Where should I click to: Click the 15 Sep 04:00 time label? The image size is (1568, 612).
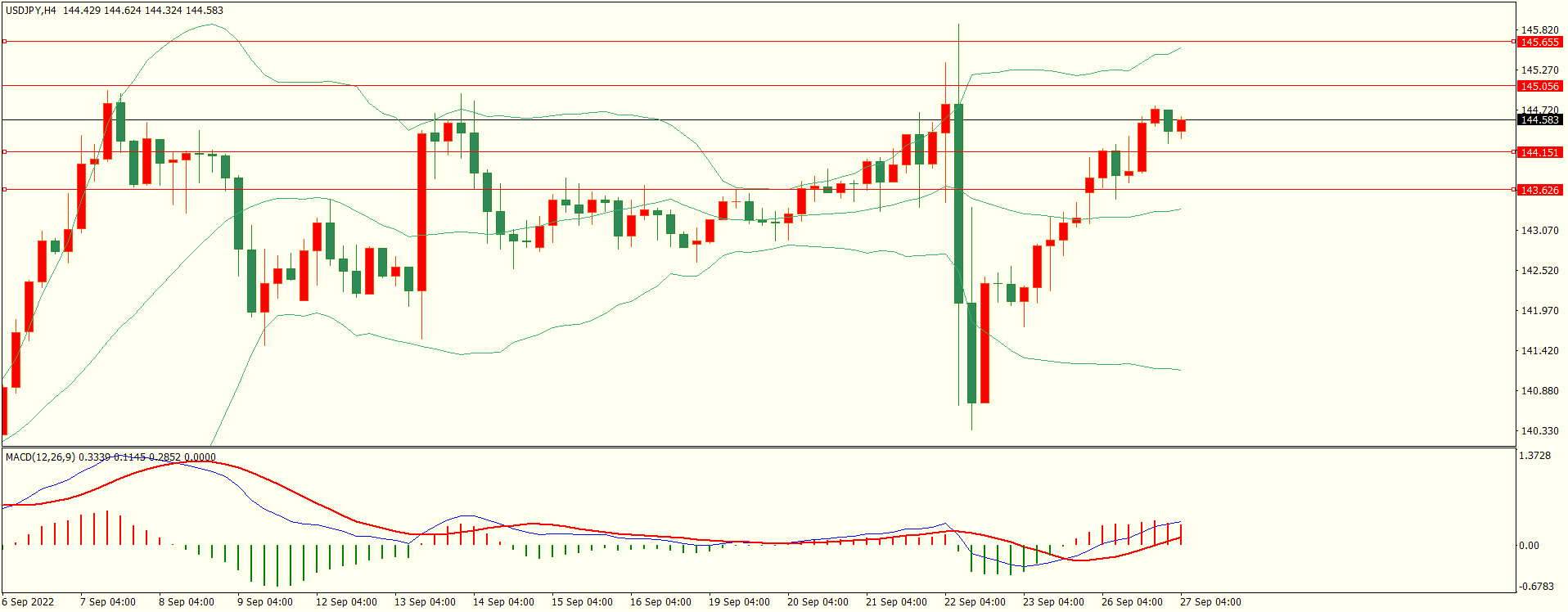(583, 602)
